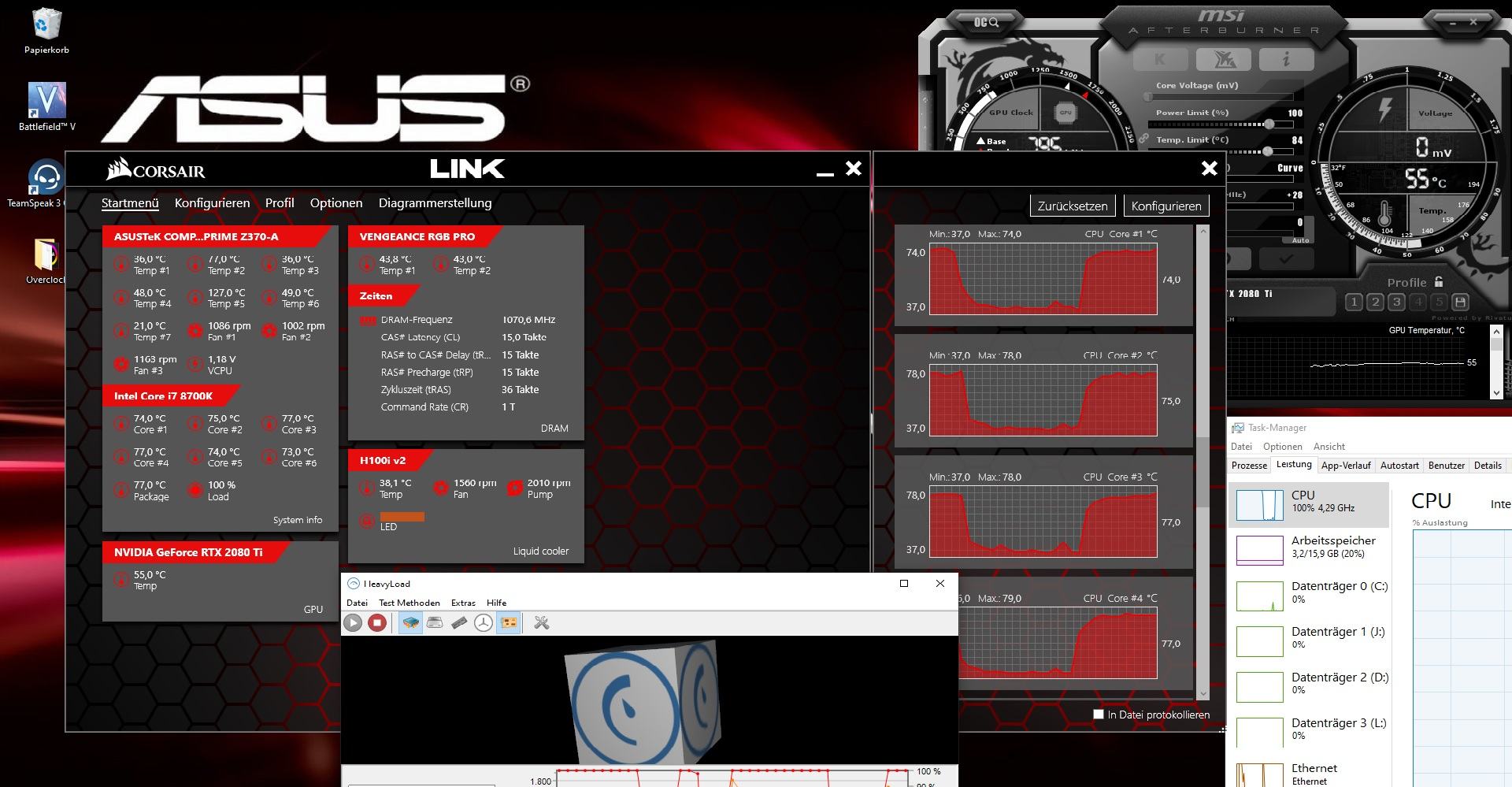Click the Kombustor K button in MSI Afterburner
This screenshot has height=787, width=1512.
point(1160,59)
